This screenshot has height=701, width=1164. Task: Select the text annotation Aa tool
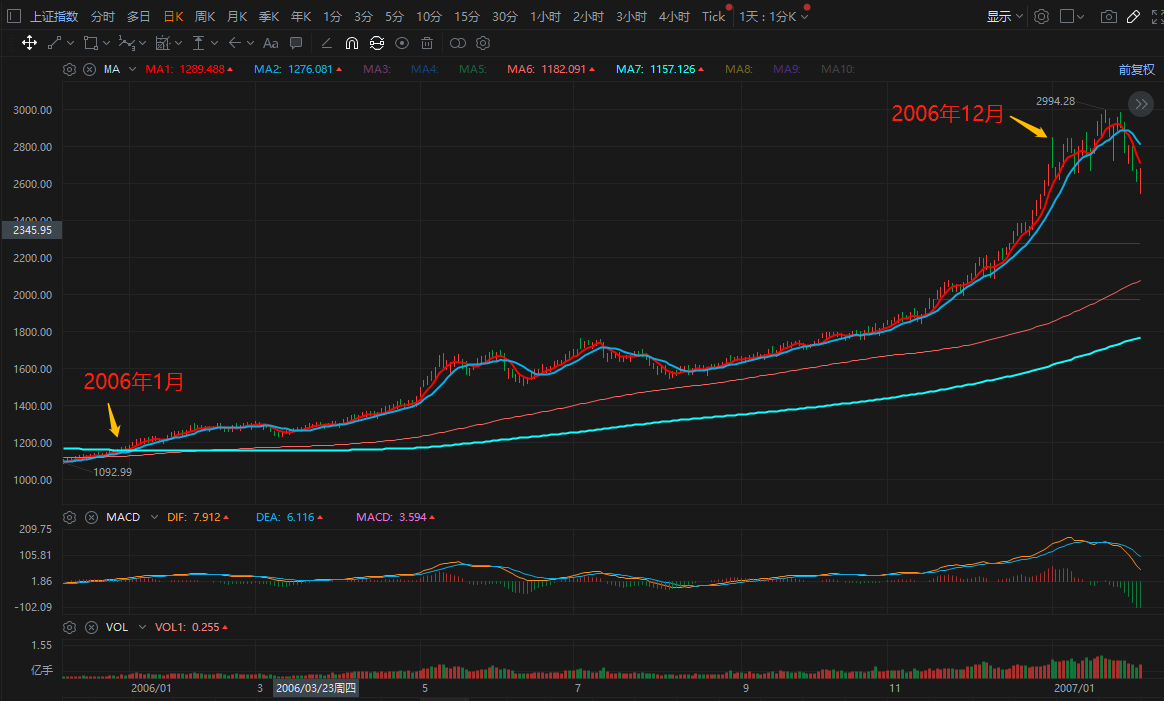click(270, 43)
